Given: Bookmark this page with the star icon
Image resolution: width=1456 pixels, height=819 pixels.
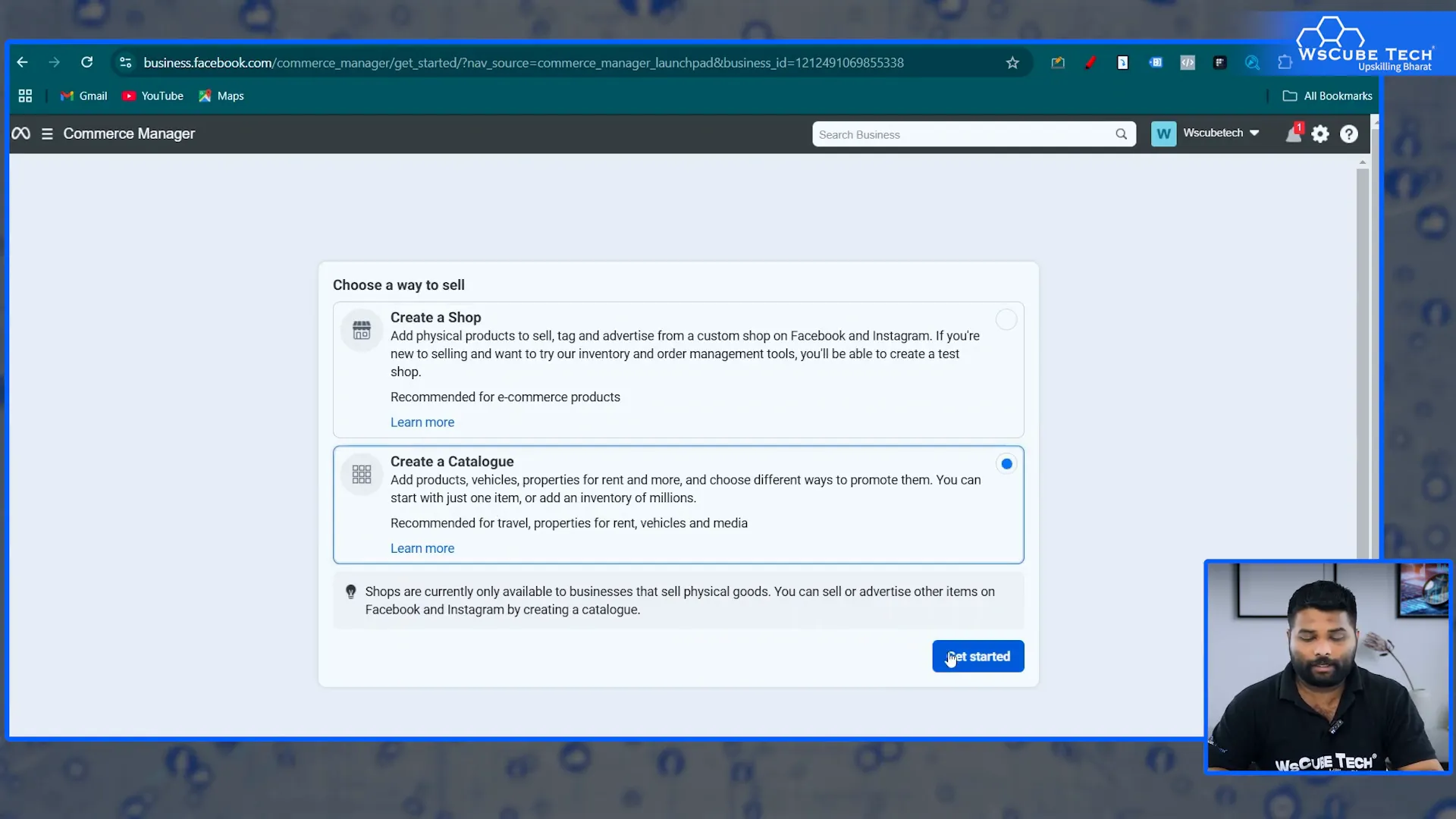Looking at the screenshot, I should 1012,63.
